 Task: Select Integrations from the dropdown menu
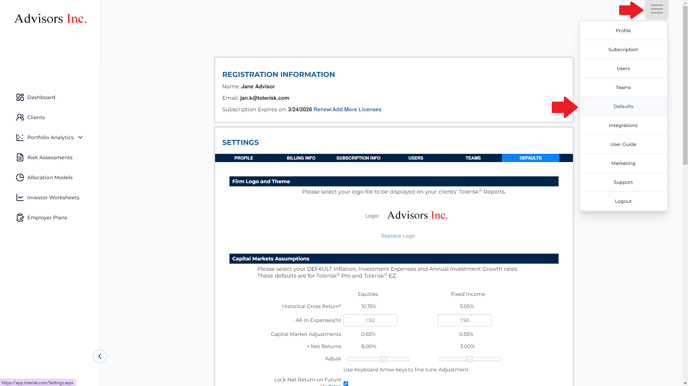click(623, 125)
